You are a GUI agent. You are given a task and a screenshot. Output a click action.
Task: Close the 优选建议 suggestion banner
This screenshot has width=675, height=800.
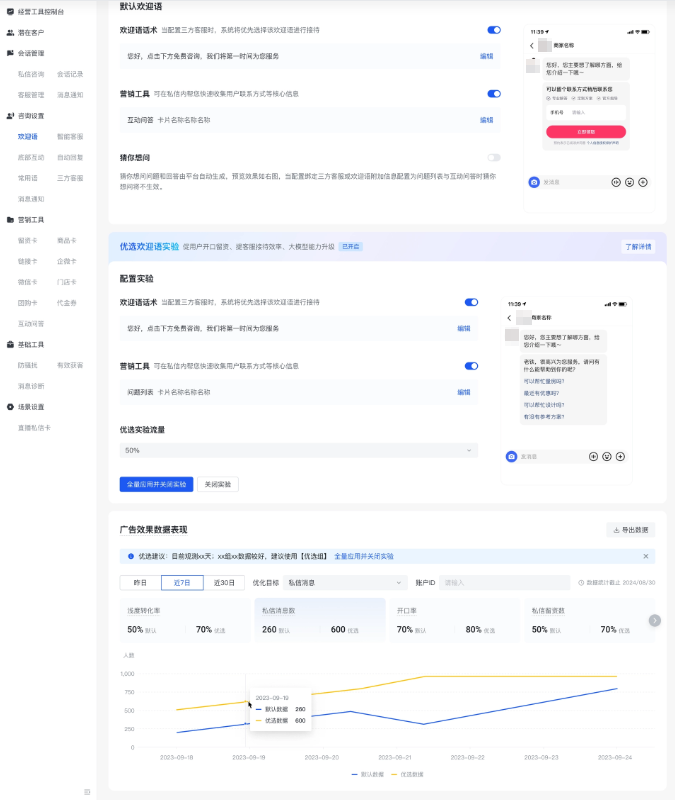pyautogui.click(x=646, y=556)
